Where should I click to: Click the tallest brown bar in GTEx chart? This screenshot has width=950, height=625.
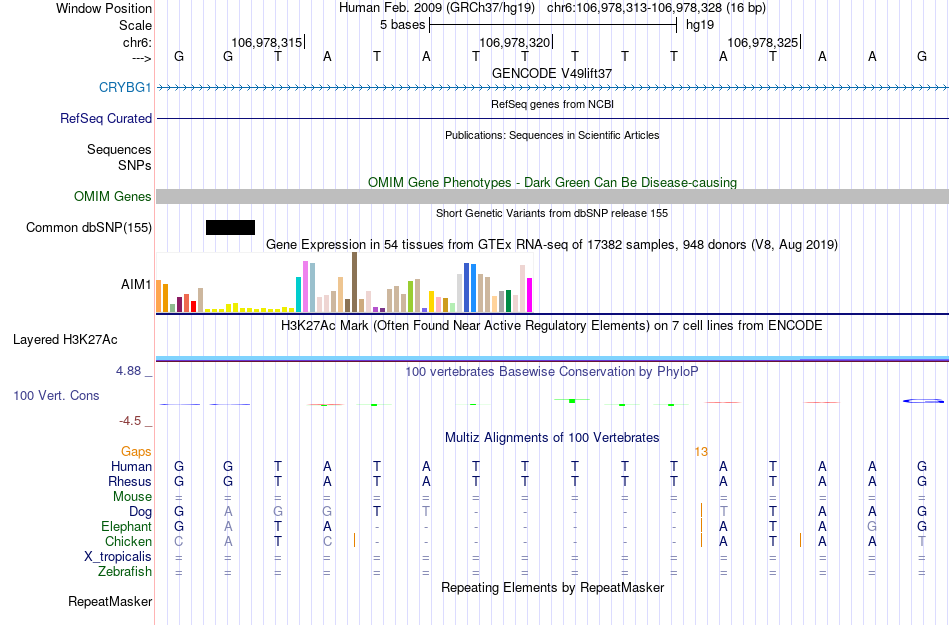354,282
